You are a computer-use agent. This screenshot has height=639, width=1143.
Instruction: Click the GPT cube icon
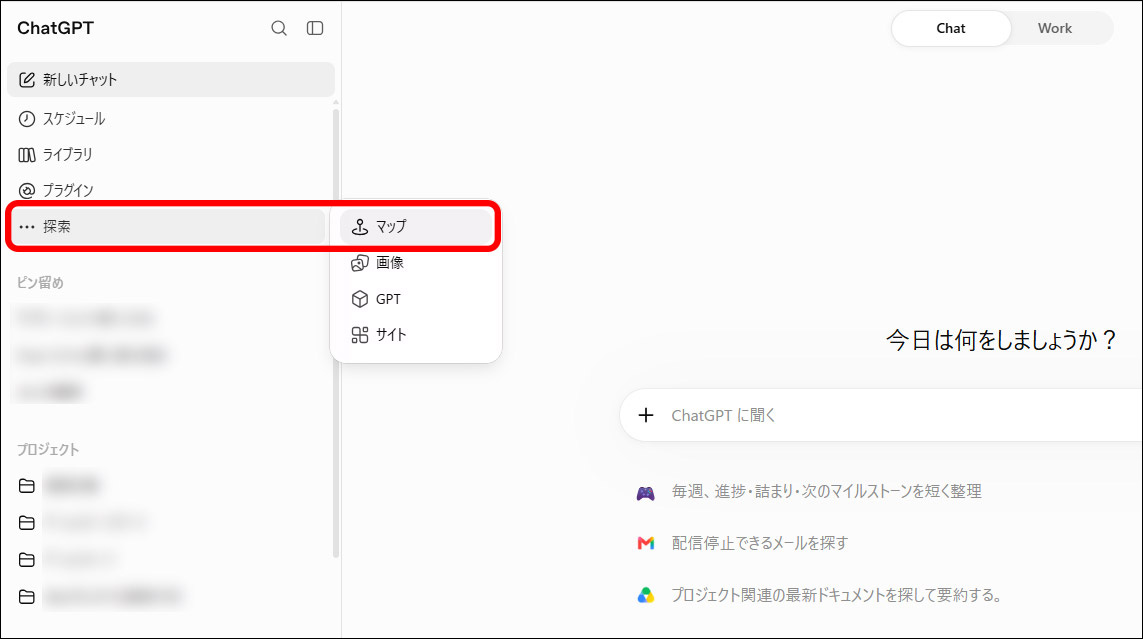pos(359,299)
